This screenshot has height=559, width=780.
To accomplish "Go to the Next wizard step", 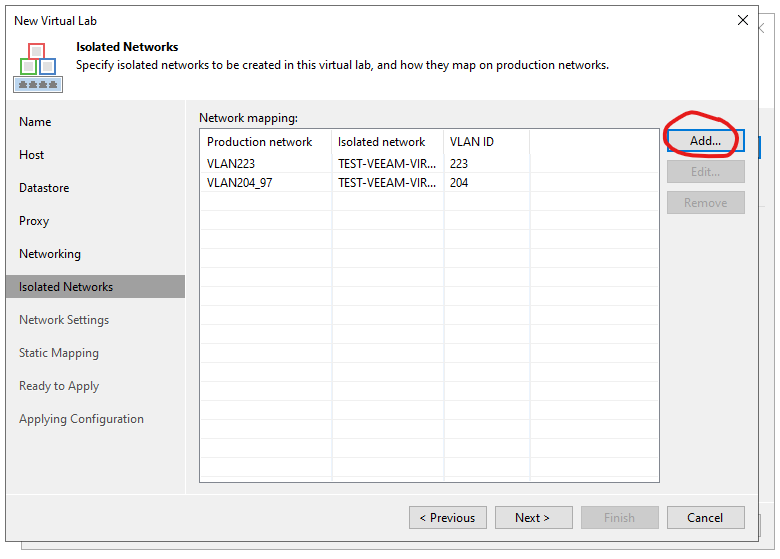I will point(533,518).
